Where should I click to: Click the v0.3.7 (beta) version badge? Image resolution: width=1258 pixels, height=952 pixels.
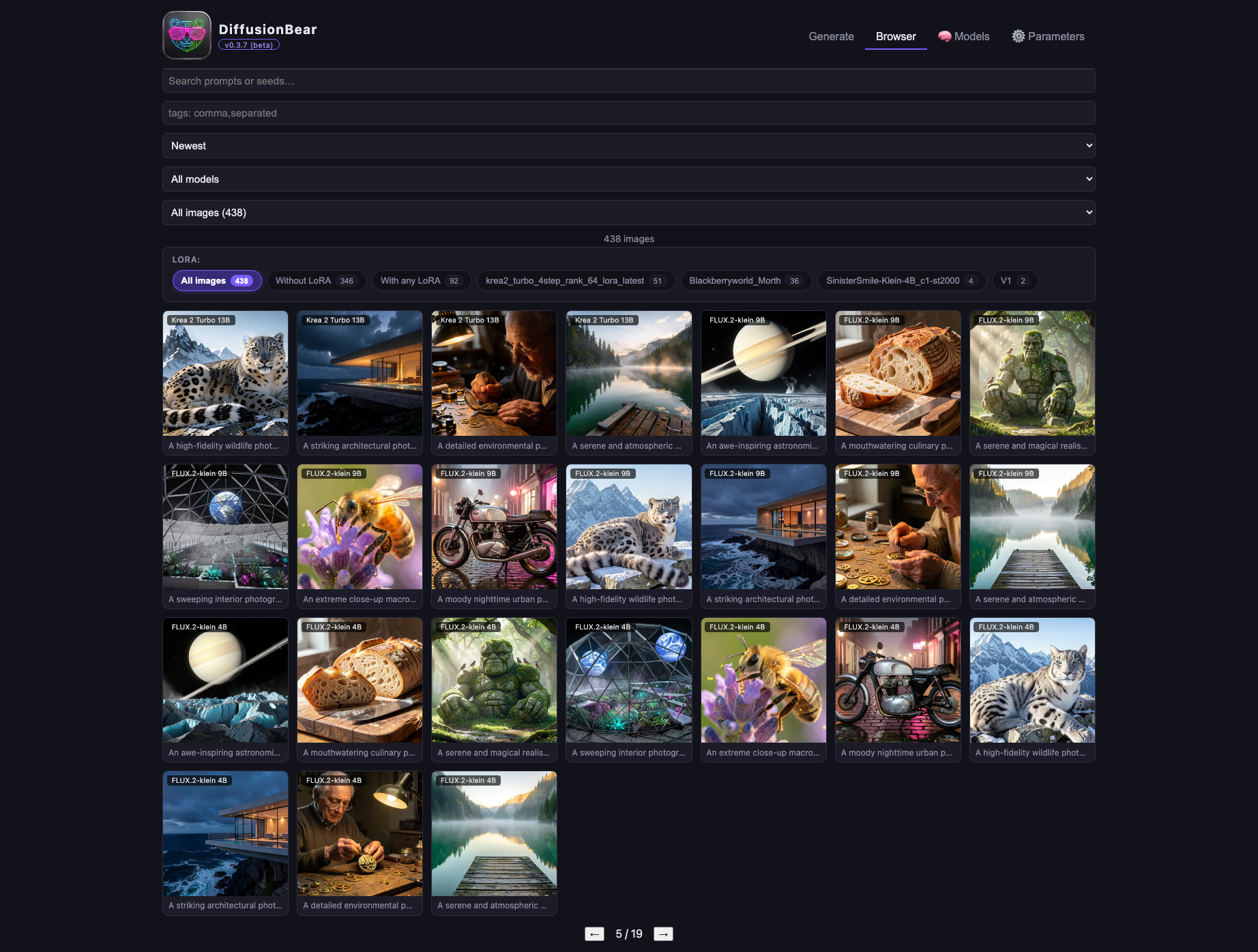coord(249,45)
